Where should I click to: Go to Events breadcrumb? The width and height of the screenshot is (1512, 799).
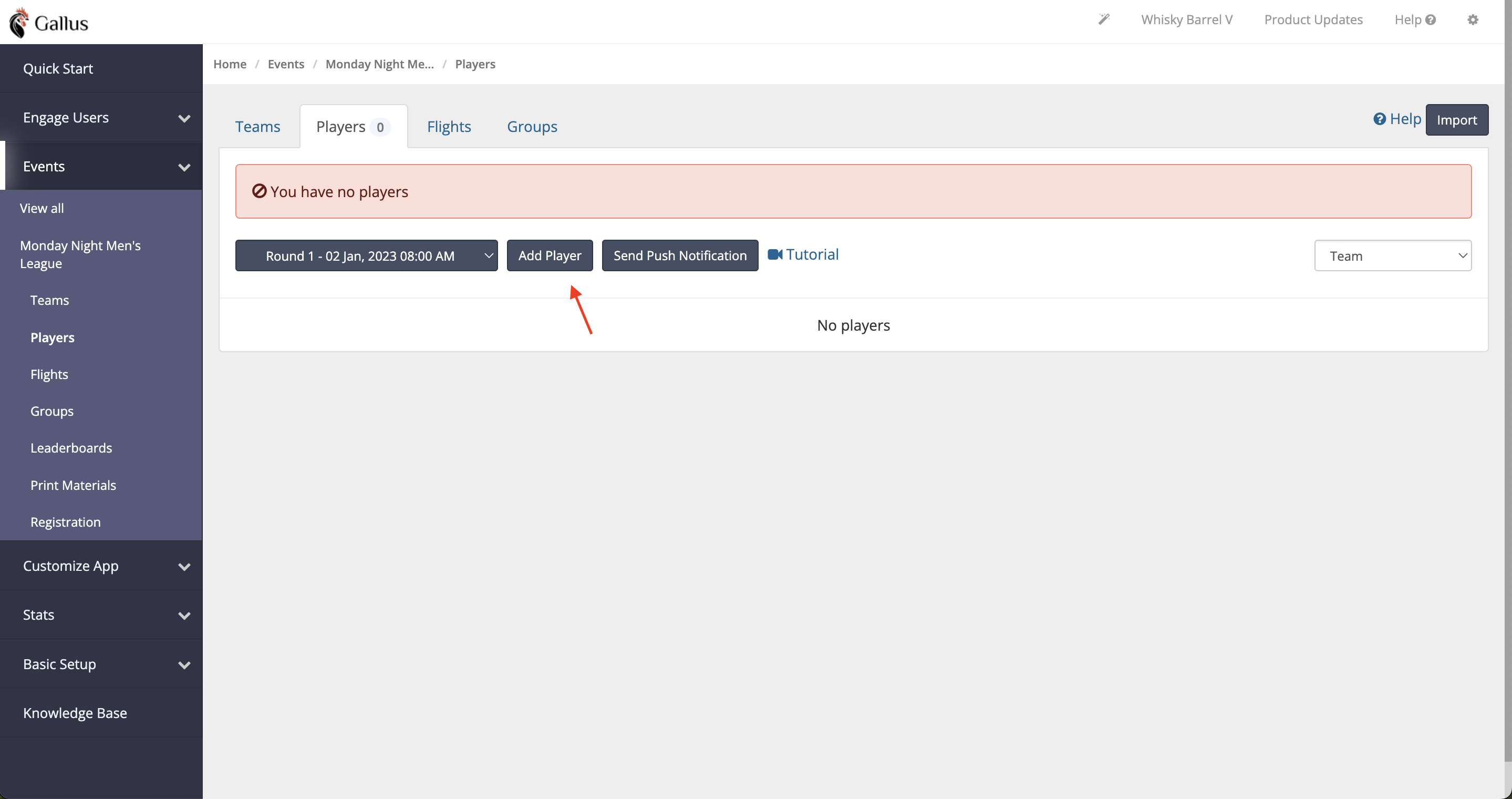tap(286, 64)
